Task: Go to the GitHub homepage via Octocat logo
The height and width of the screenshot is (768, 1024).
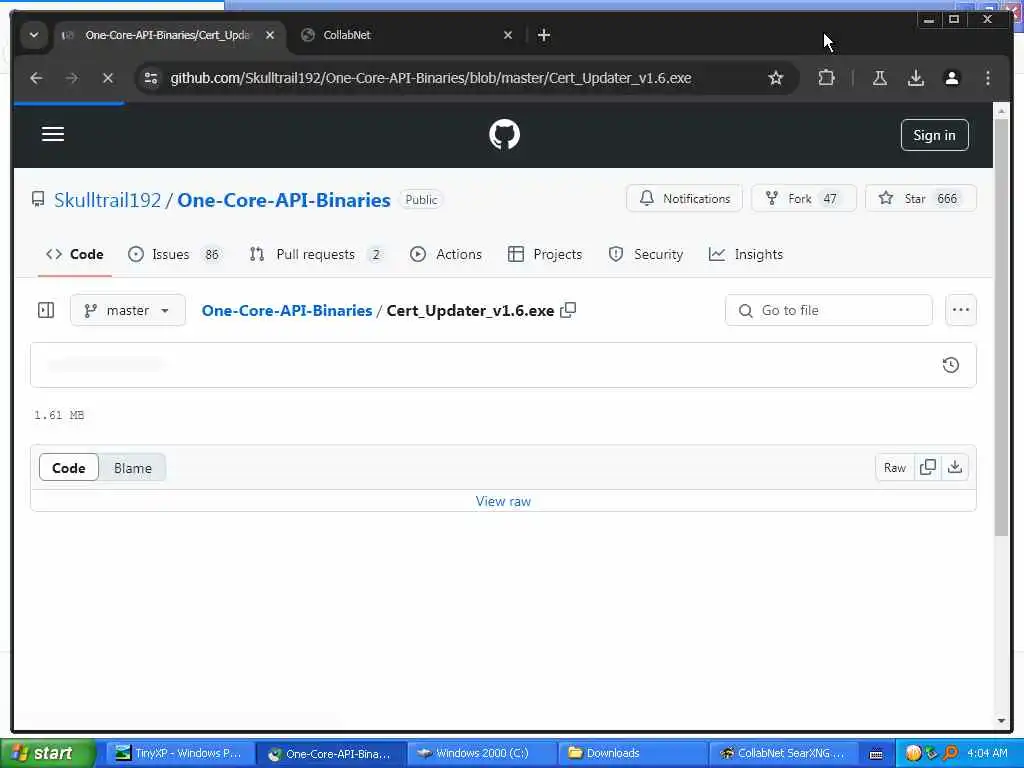Action: [504, 135]
